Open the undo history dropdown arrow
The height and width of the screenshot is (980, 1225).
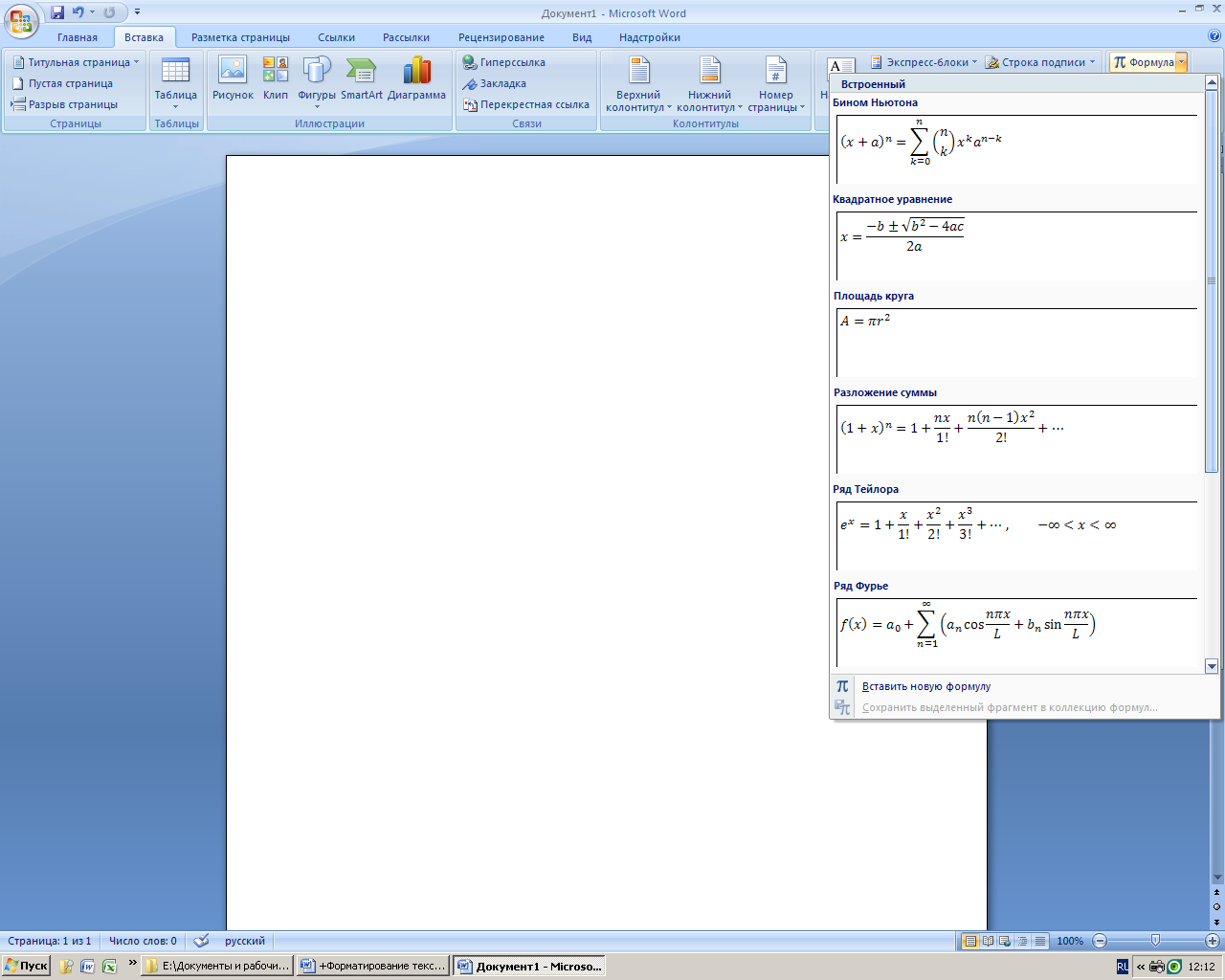point(93,12)
